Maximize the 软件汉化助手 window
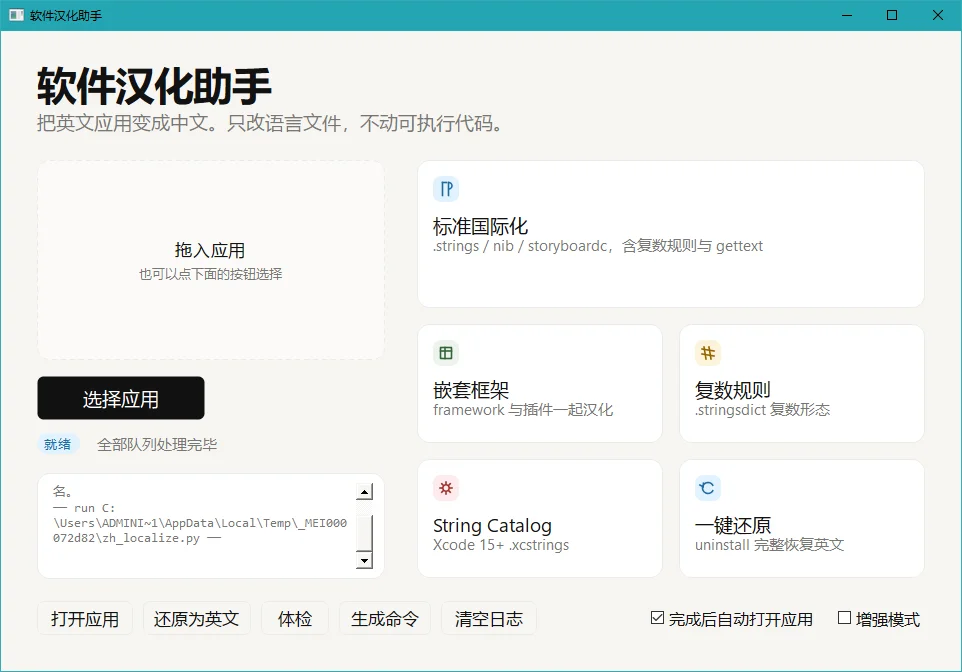The width and height of the screenshot is (962, 672). click(892, 15)
